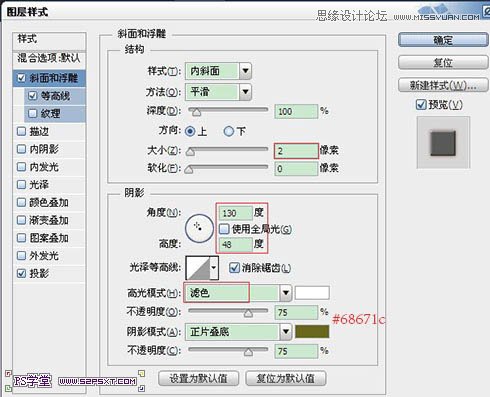
Task: Enable the 纹理 checkbox
Action: pos(32,114)
